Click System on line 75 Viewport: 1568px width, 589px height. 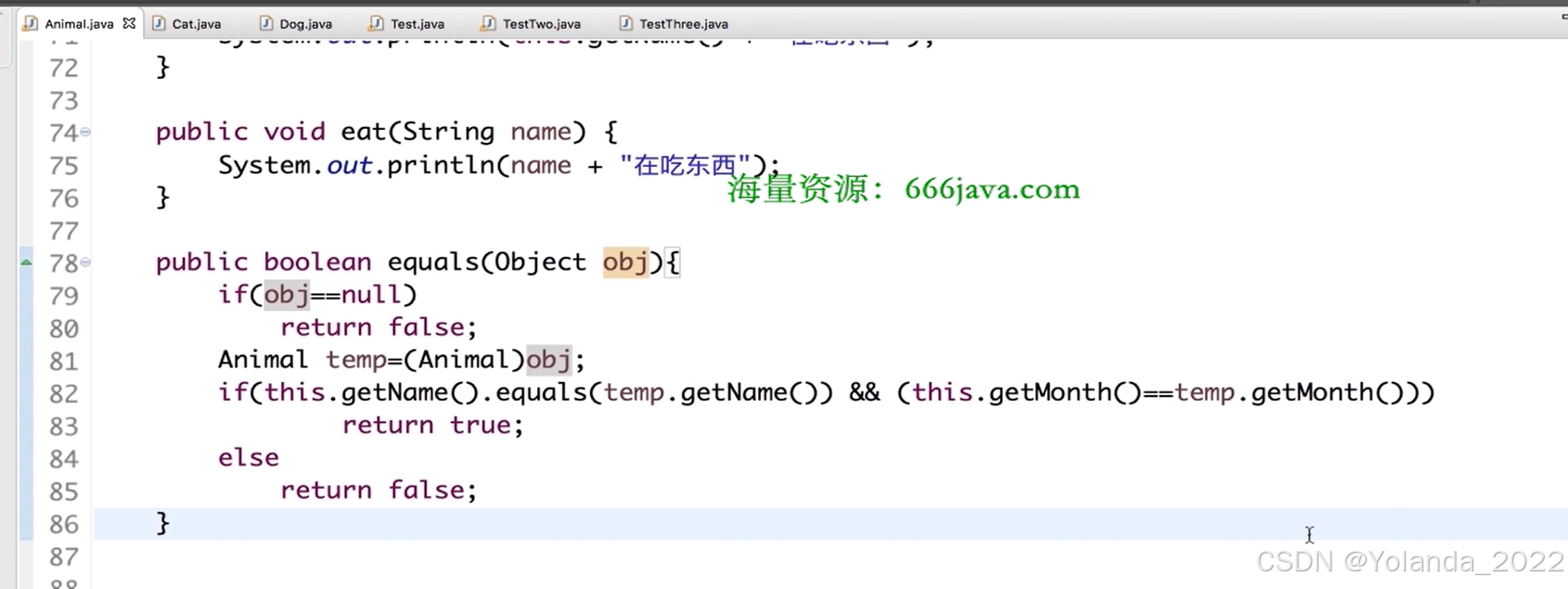[x=263, y=165]
